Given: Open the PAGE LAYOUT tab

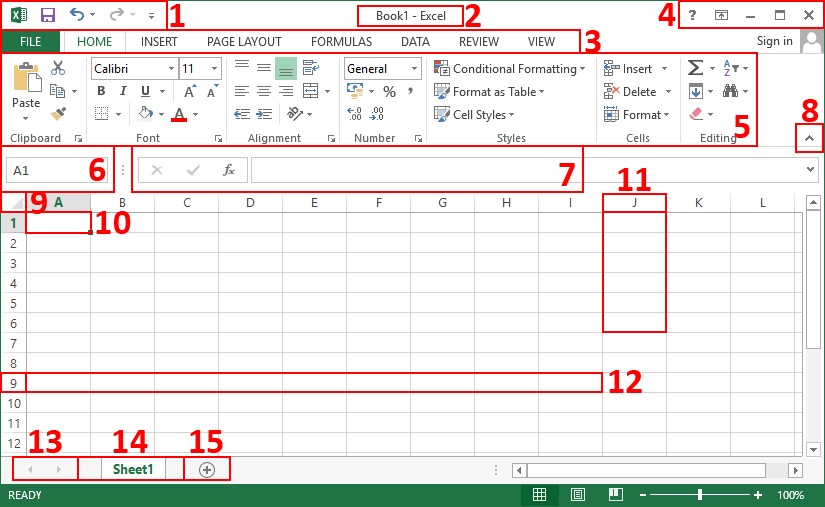Looking at the screenshot, I should (244, 42).
